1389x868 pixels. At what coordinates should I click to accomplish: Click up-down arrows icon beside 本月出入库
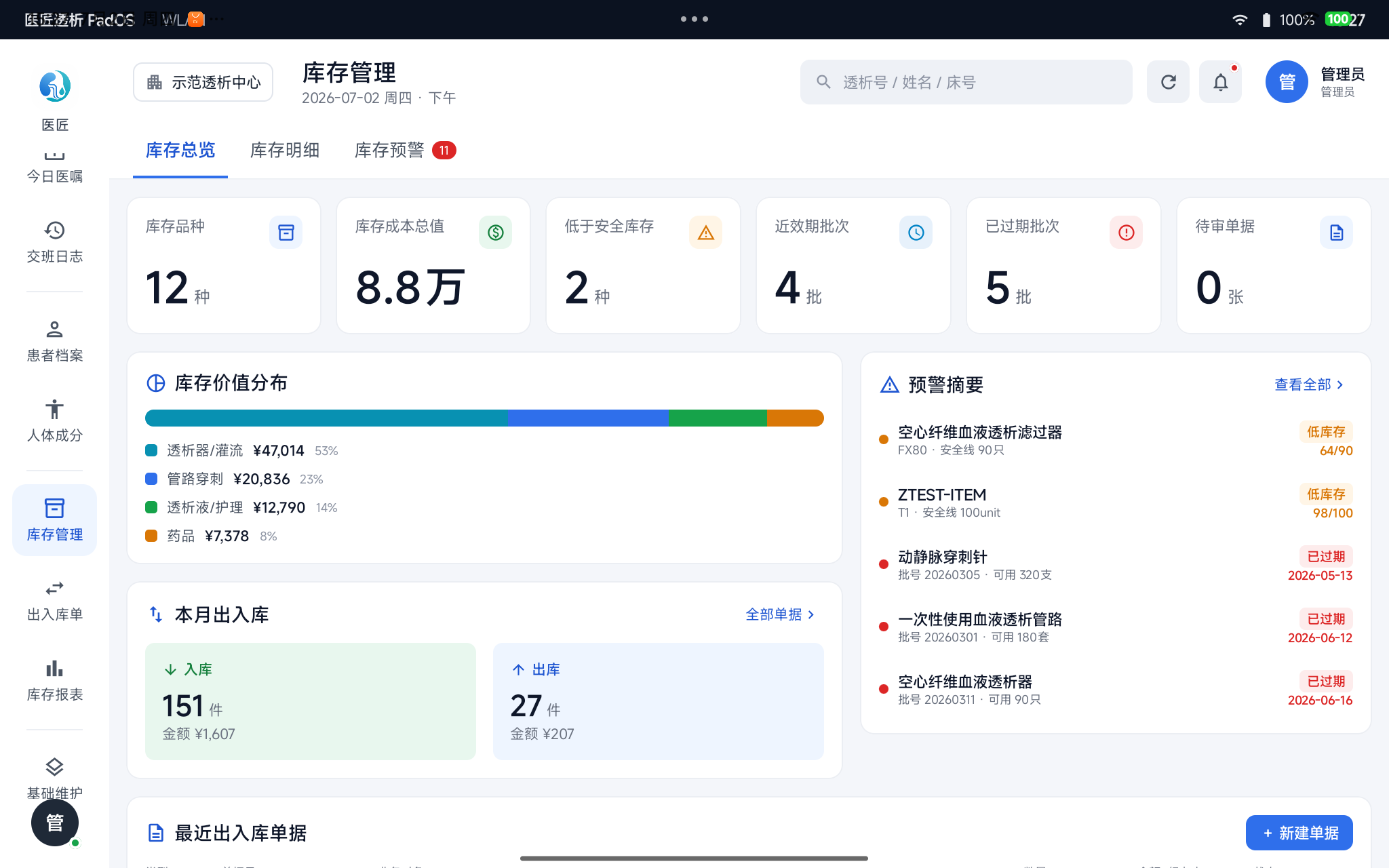point(156,614)
